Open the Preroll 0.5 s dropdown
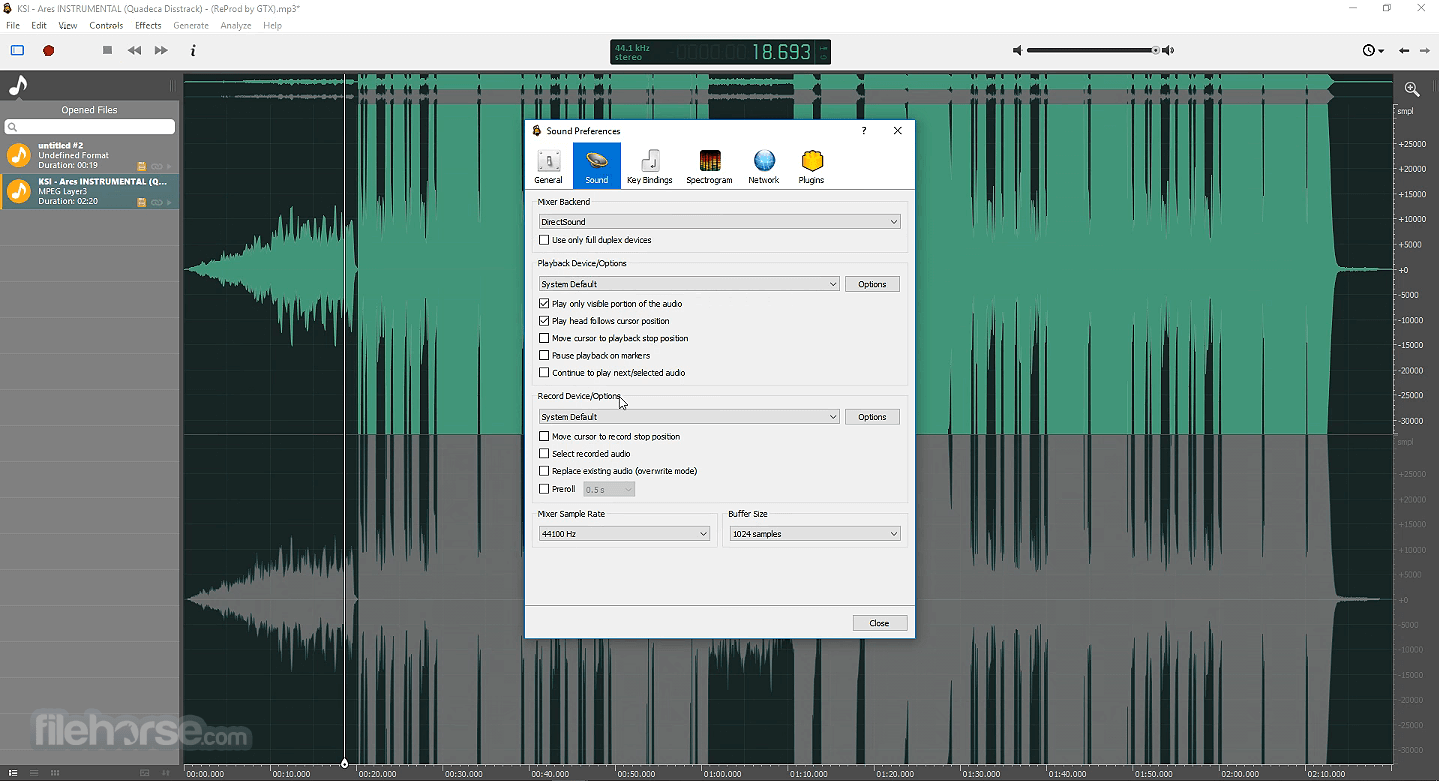The height and width of the screenshot is (781, 1439). click(609, 489)
